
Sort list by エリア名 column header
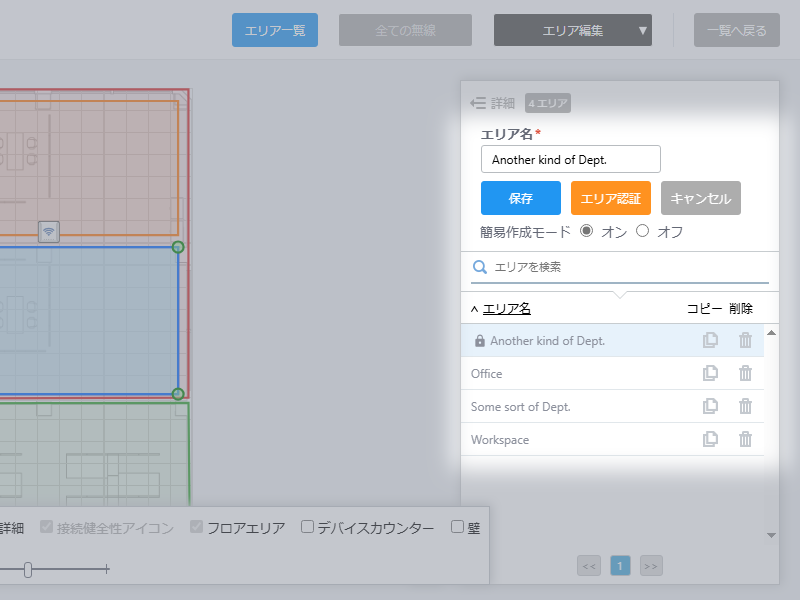coord(507,309)
